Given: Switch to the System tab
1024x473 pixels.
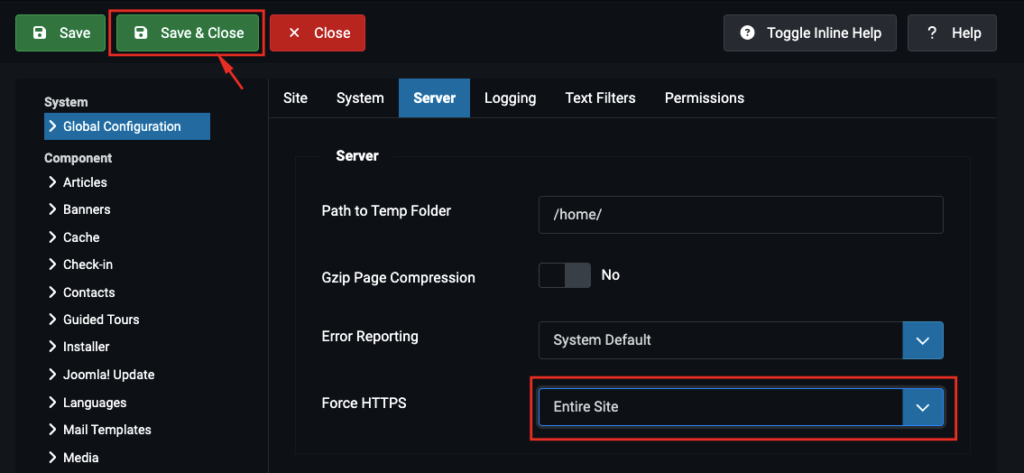Looking at the screenshot, I should pyautogui.click(x=360, y=98).
